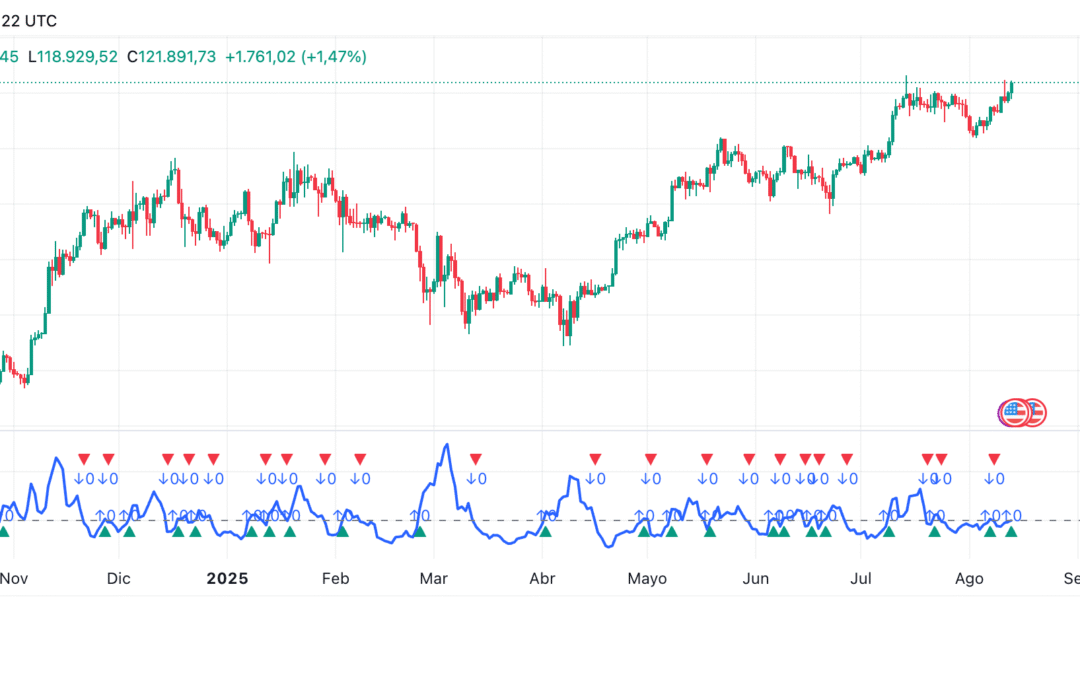Click the second overlapping flag badge icon
This screenshot has width=1080, height=675.
point(1038,412)
